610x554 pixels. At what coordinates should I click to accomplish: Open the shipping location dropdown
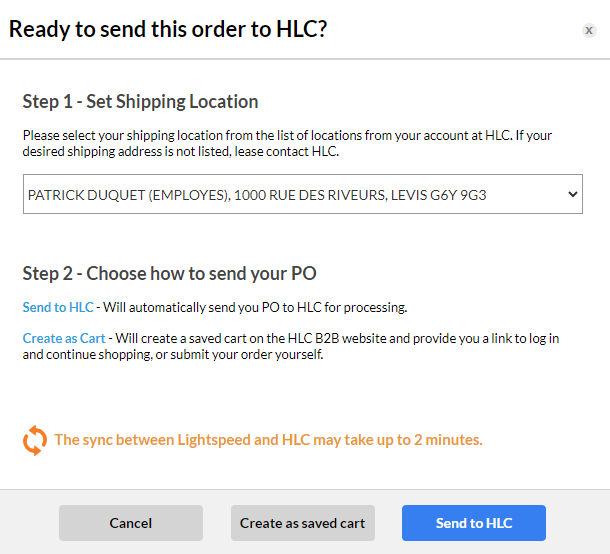(x=302, y=194)
